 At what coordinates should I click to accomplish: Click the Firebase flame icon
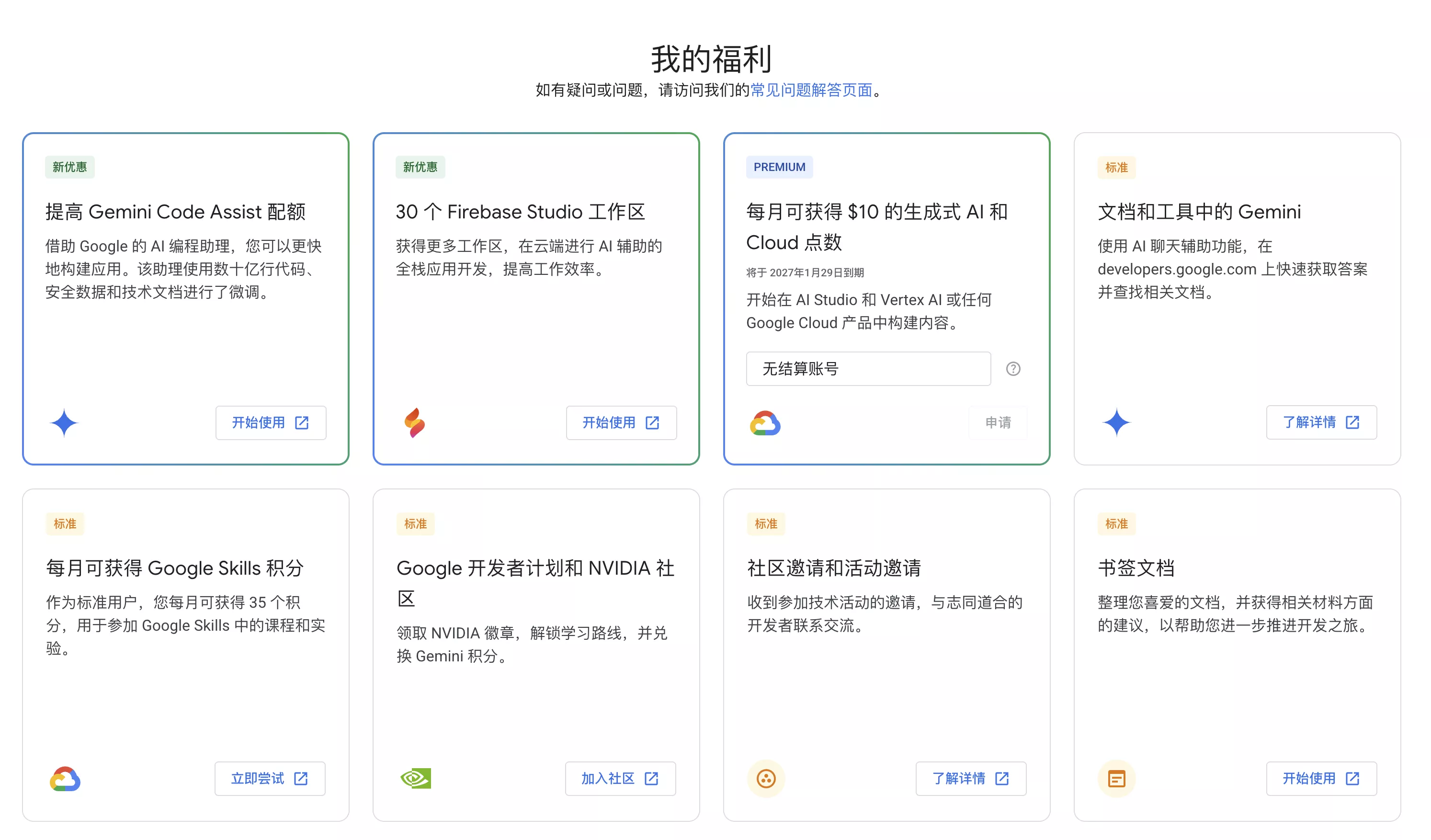[415, 422]
